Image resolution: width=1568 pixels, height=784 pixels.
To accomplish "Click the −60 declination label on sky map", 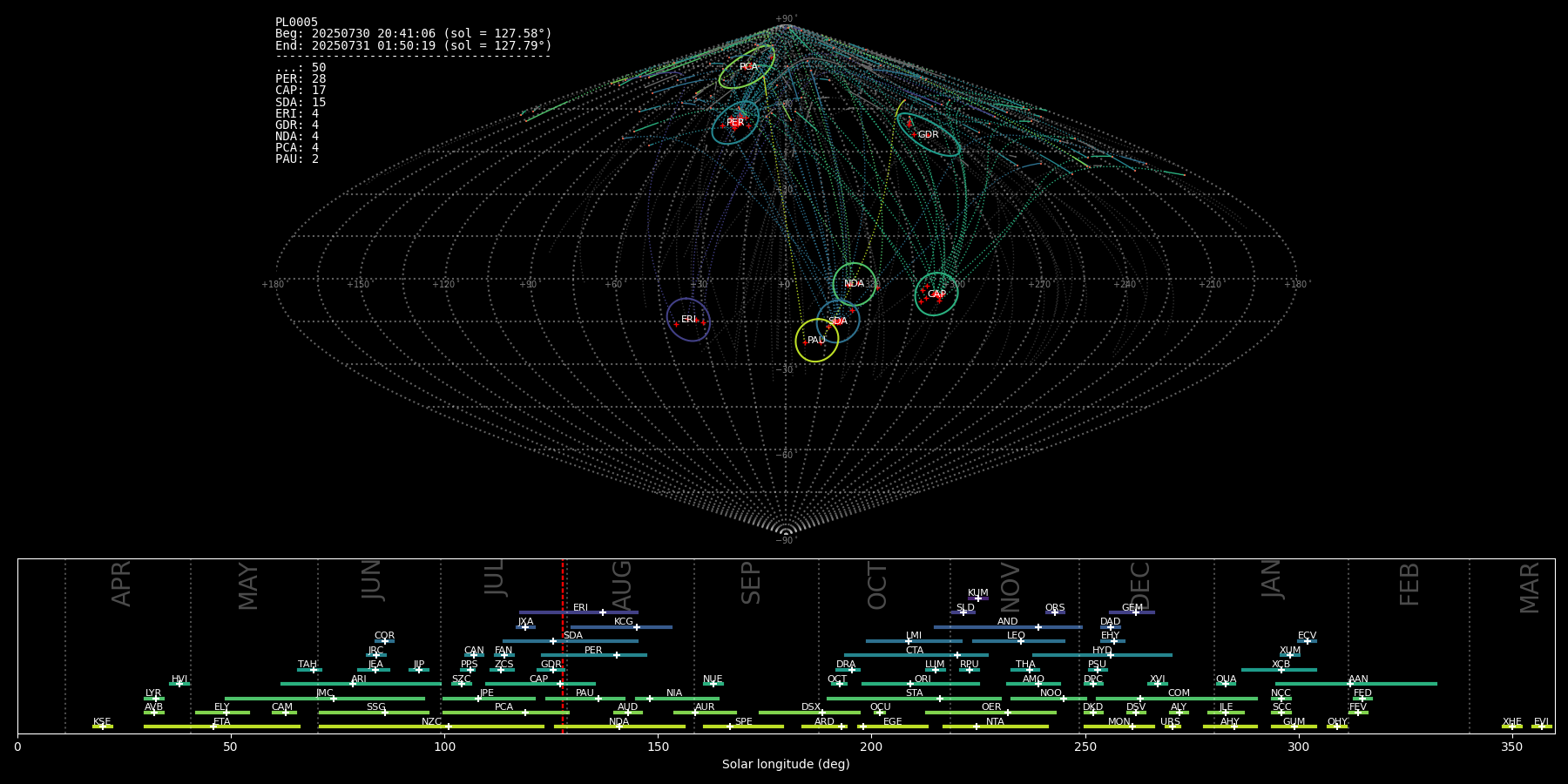I will click(785, 456).
